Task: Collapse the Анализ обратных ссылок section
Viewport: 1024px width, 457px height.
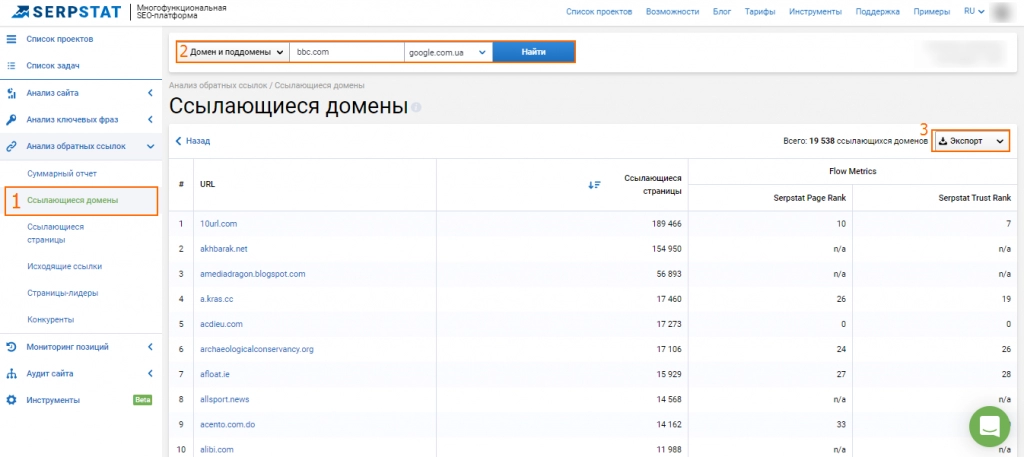Action: tap(150, 147)
